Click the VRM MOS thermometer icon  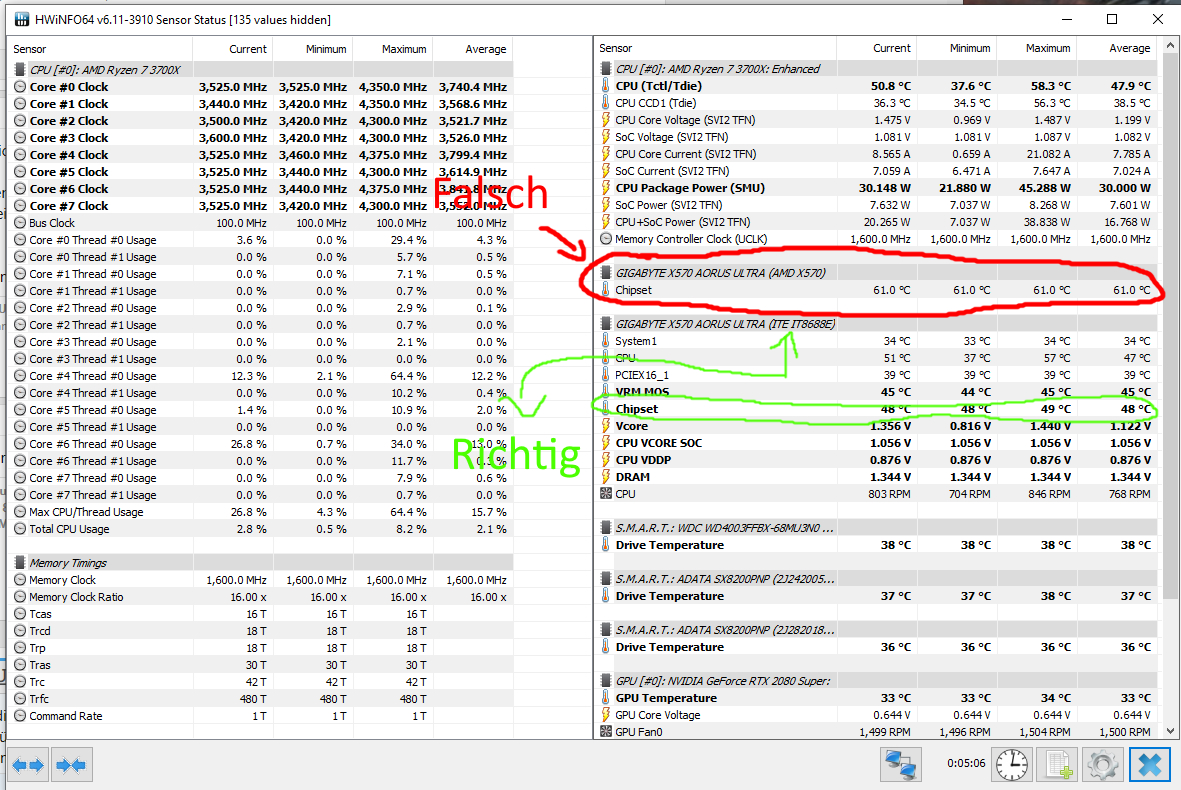coord(606,392)
